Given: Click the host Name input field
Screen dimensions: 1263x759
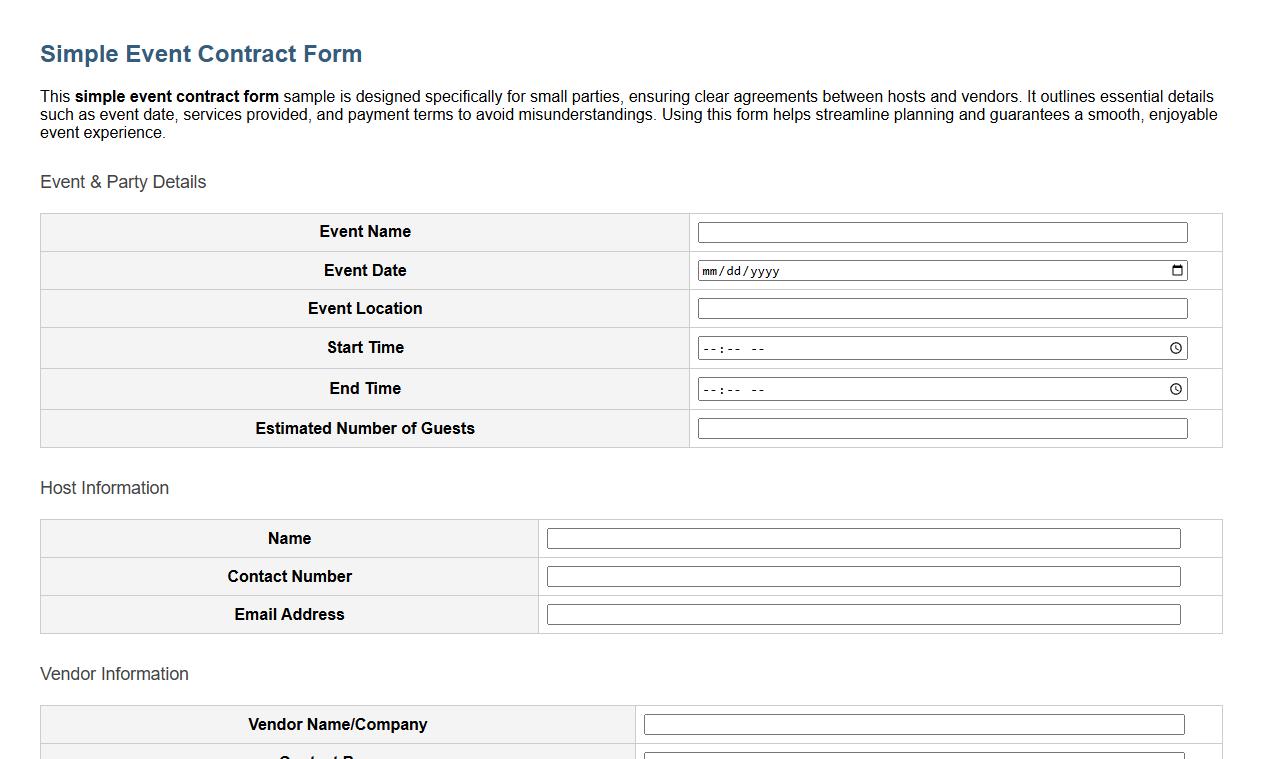Looking at the screenshot, I should (x=862, y=538).
